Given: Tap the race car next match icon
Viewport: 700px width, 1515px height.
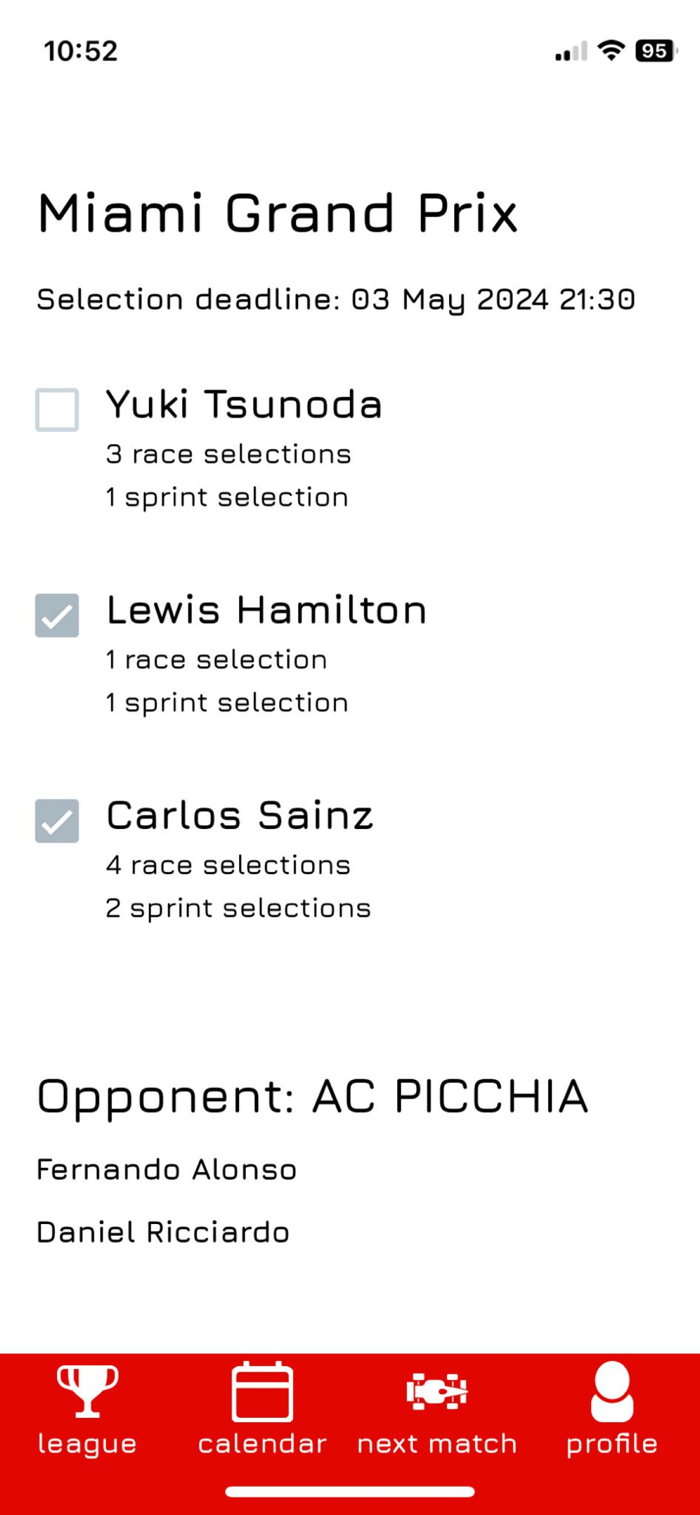Looking at the screenshot, I should tap(437, 1391).
